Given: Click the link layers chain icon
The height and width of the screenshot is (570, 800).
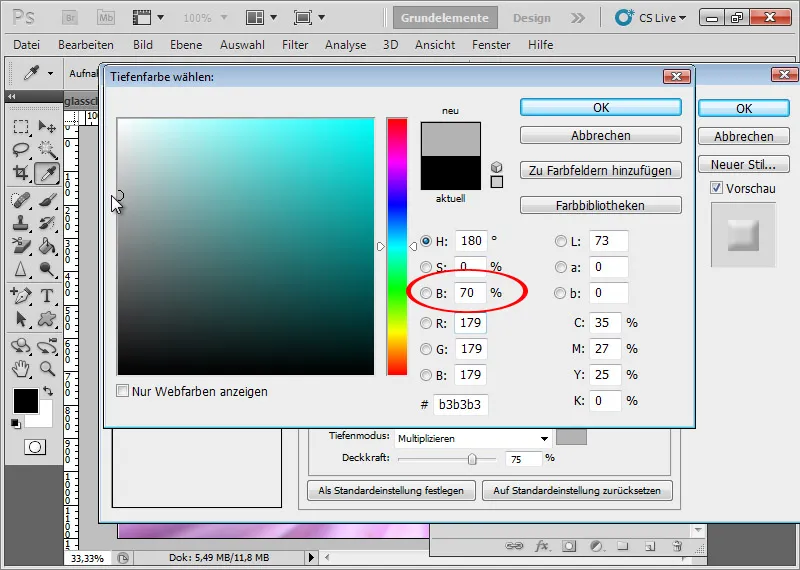Looking at the screenshot, I should tap(514, 546).
